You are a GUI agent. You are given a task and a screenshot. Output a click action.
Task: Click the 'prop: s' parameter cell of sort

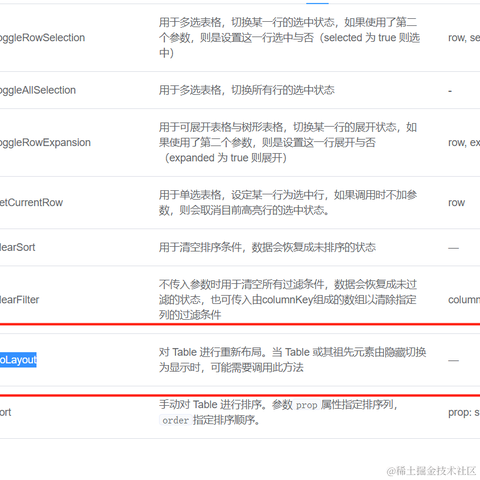(x=464, y=412)
